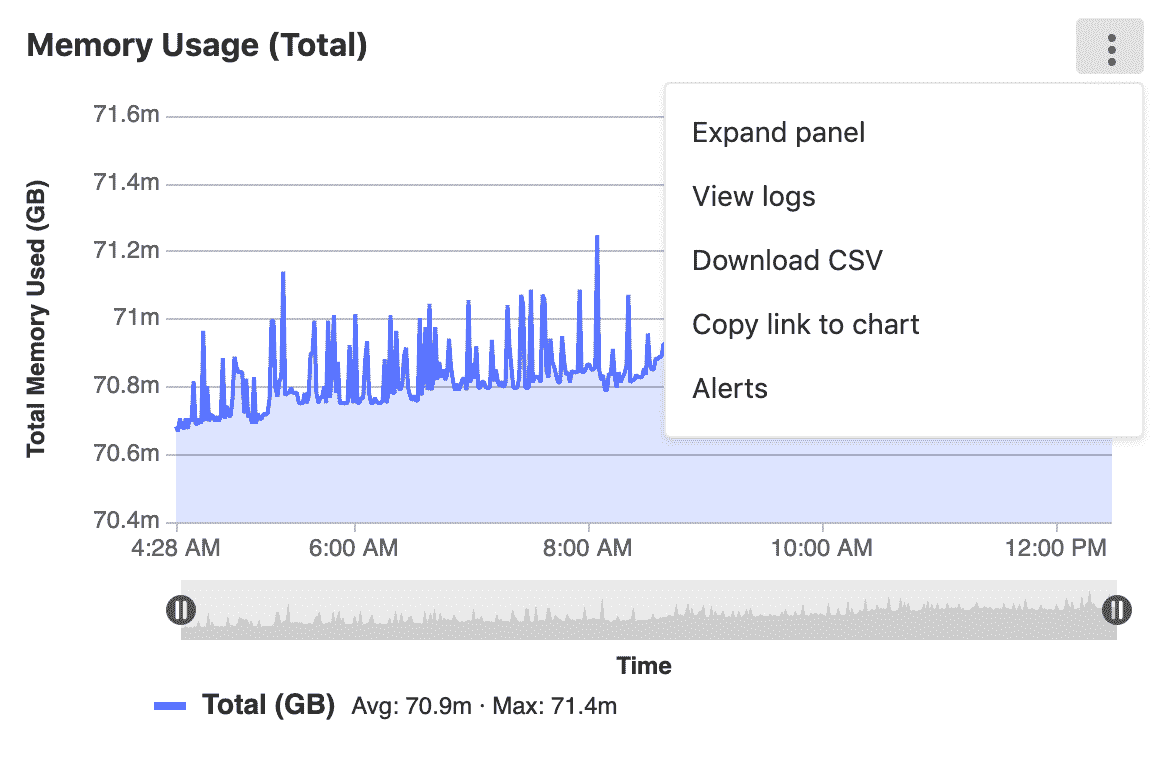Click the blue Total (GB) legend swatch
Screen dimensions: 1176x762
(x=171, y=706)
